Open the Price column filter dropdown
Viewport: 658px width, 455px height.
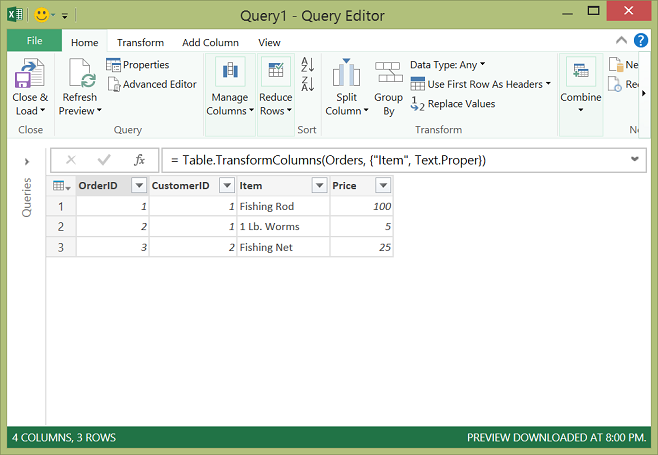click(x=382, y=186)
